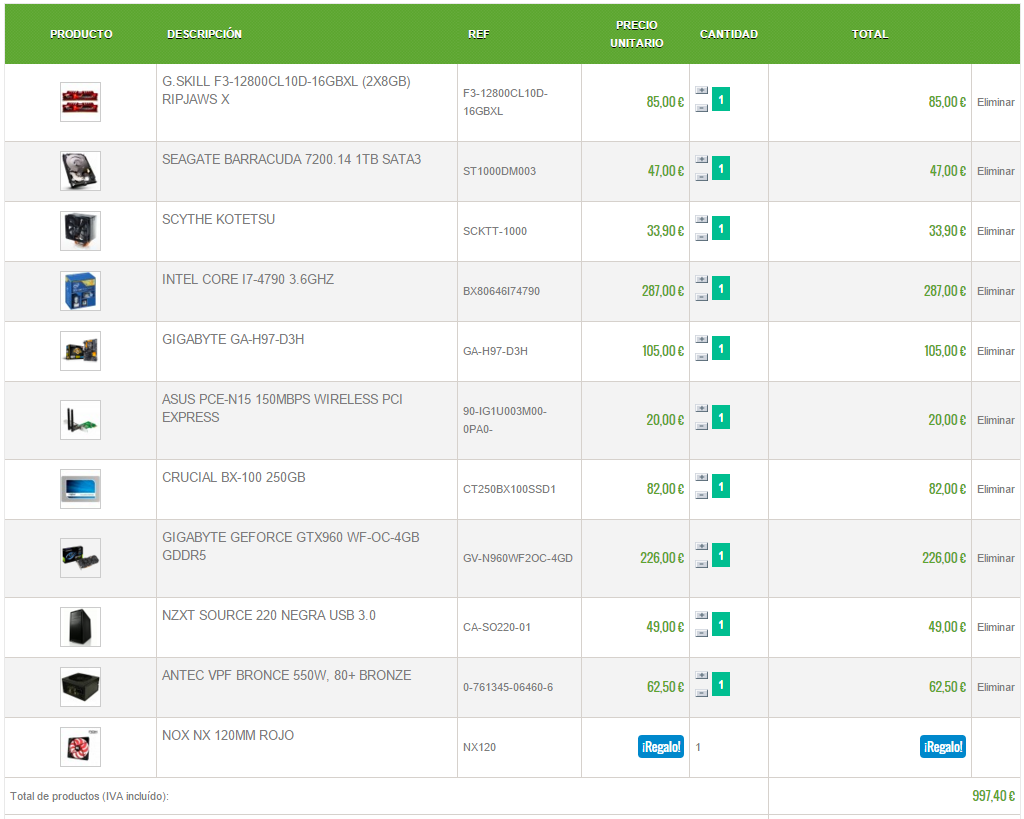Increase quantity of Antec VPF 550W
This screenshot has width=1024, height=819.
[x=701, y=675]
